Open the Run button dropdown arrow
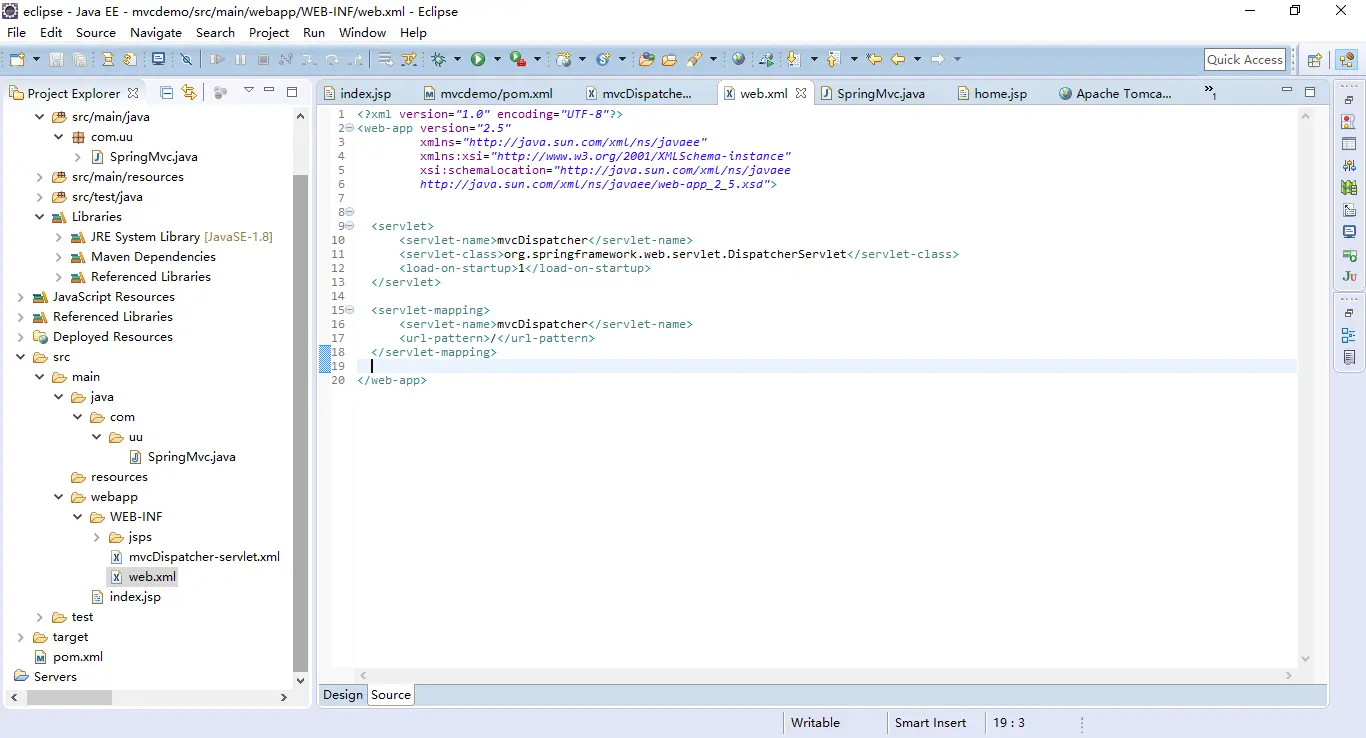The width and height of the screenshot is (1366, 738). coord(496,60)
